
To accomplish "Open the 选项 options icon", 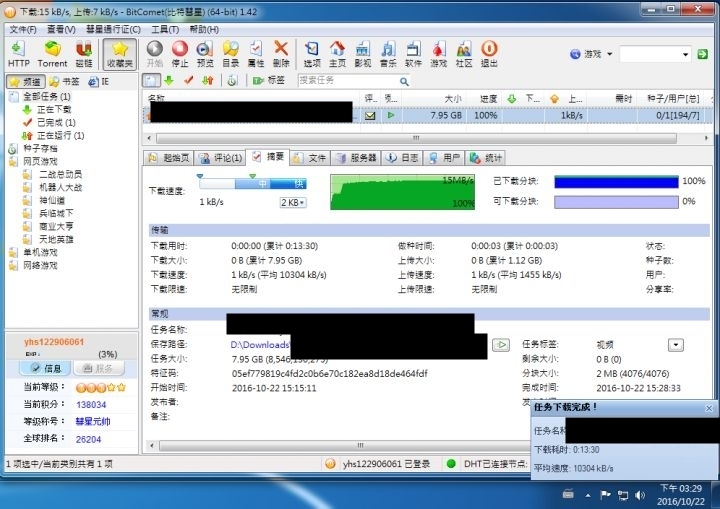I will click(312, 54).
